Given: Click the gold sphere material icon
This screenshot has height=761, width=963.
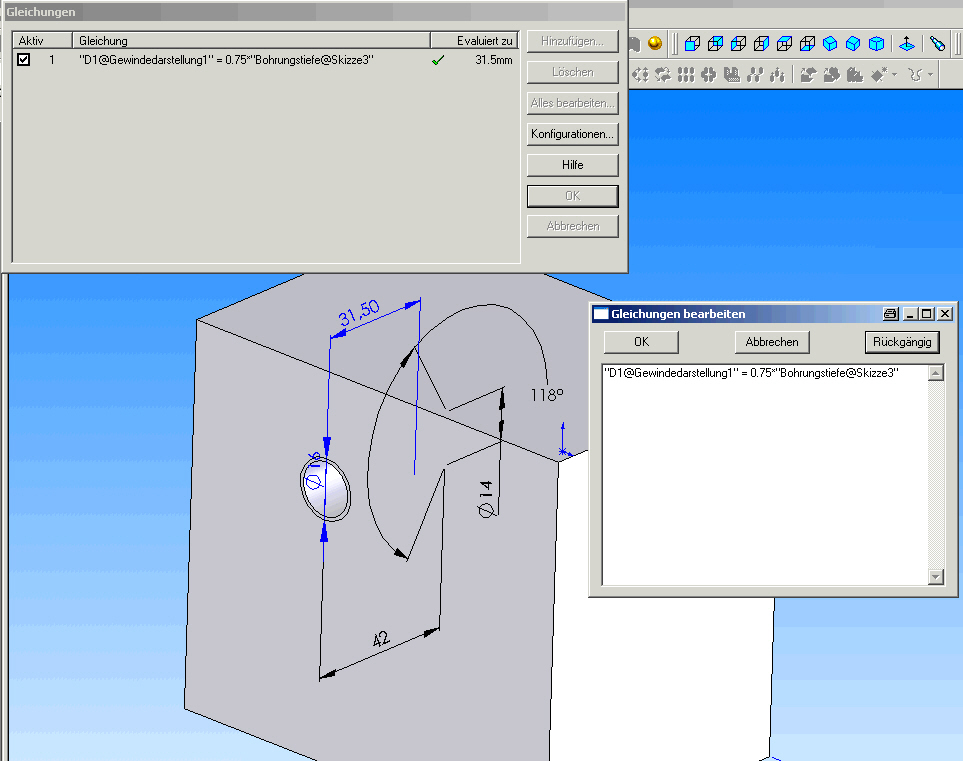Looking at the screenshot, I should point(655,43).
